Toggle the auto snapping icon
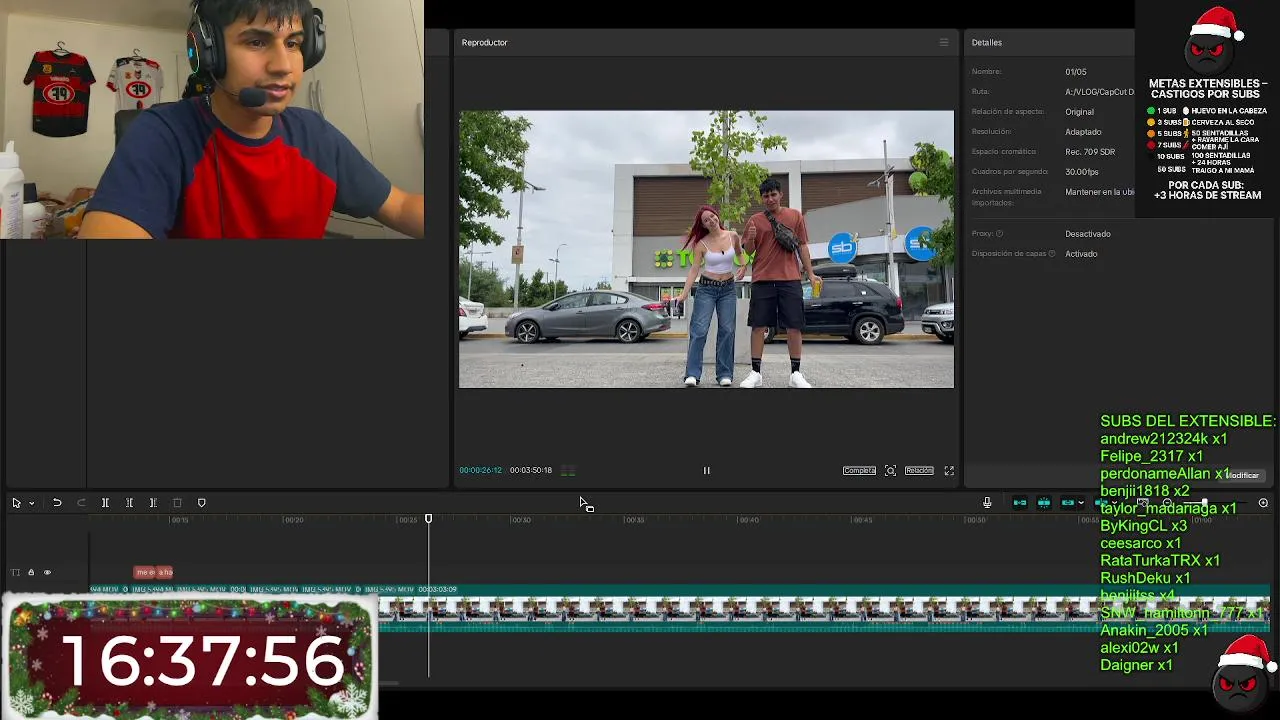 (1043, 503)
